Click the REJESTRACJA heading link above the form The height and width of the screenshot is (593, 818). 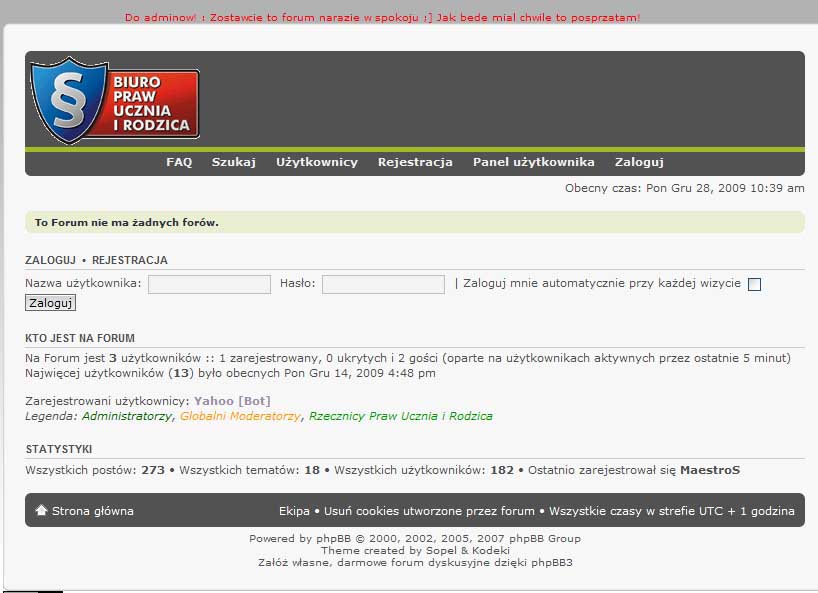130,260
